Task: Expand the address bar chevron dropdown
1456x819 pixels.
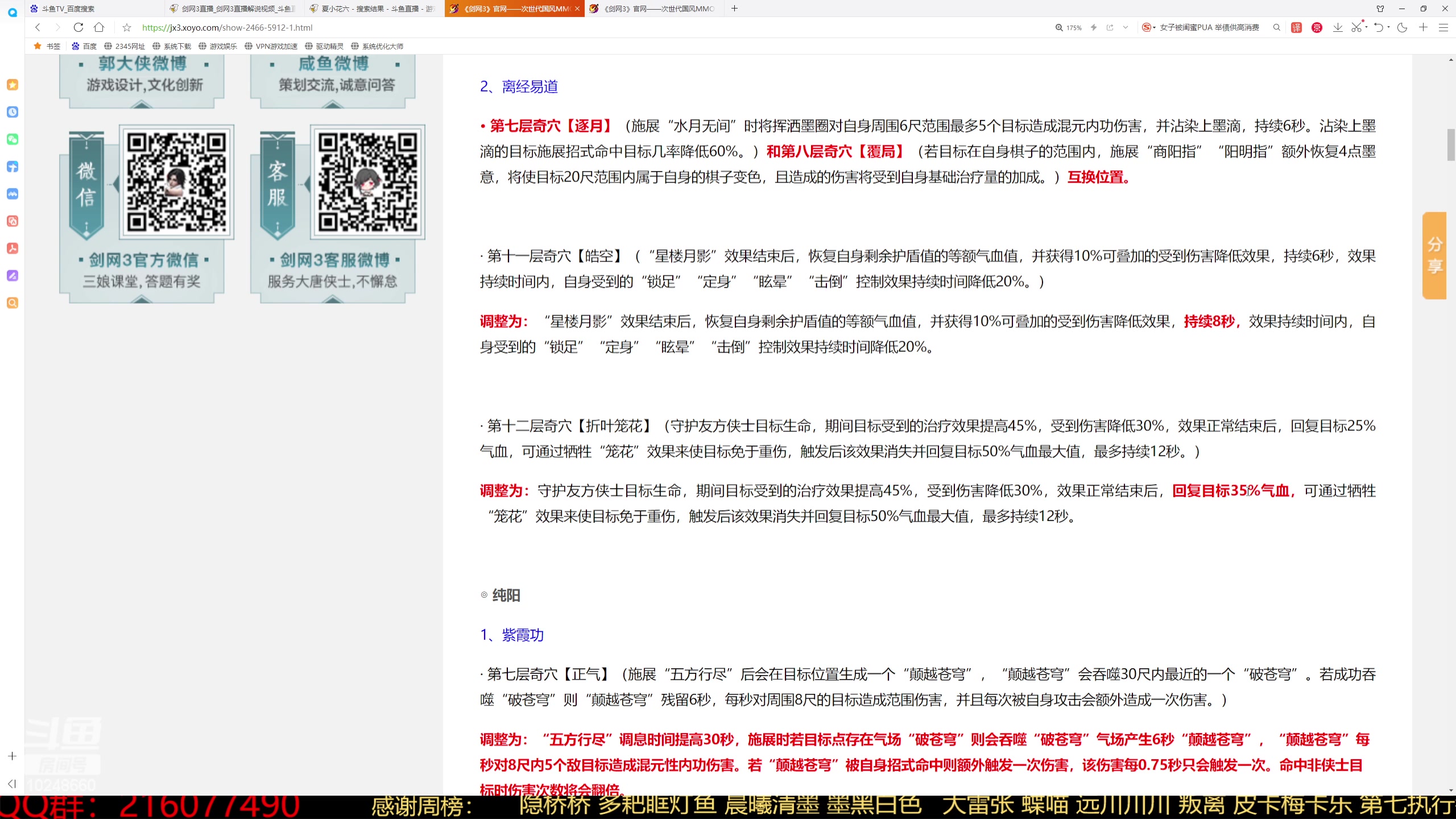Action: 1126,27
